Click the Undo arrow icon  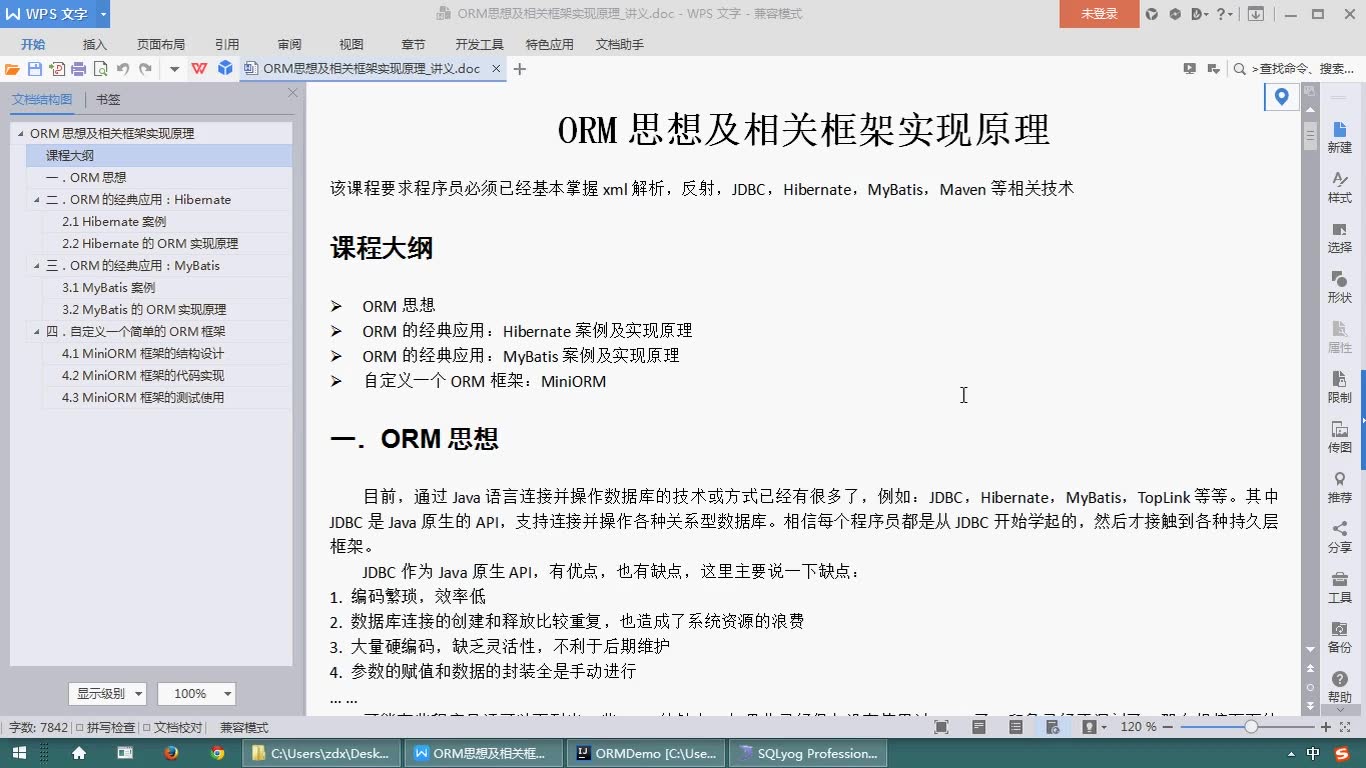tap(123, 69)
